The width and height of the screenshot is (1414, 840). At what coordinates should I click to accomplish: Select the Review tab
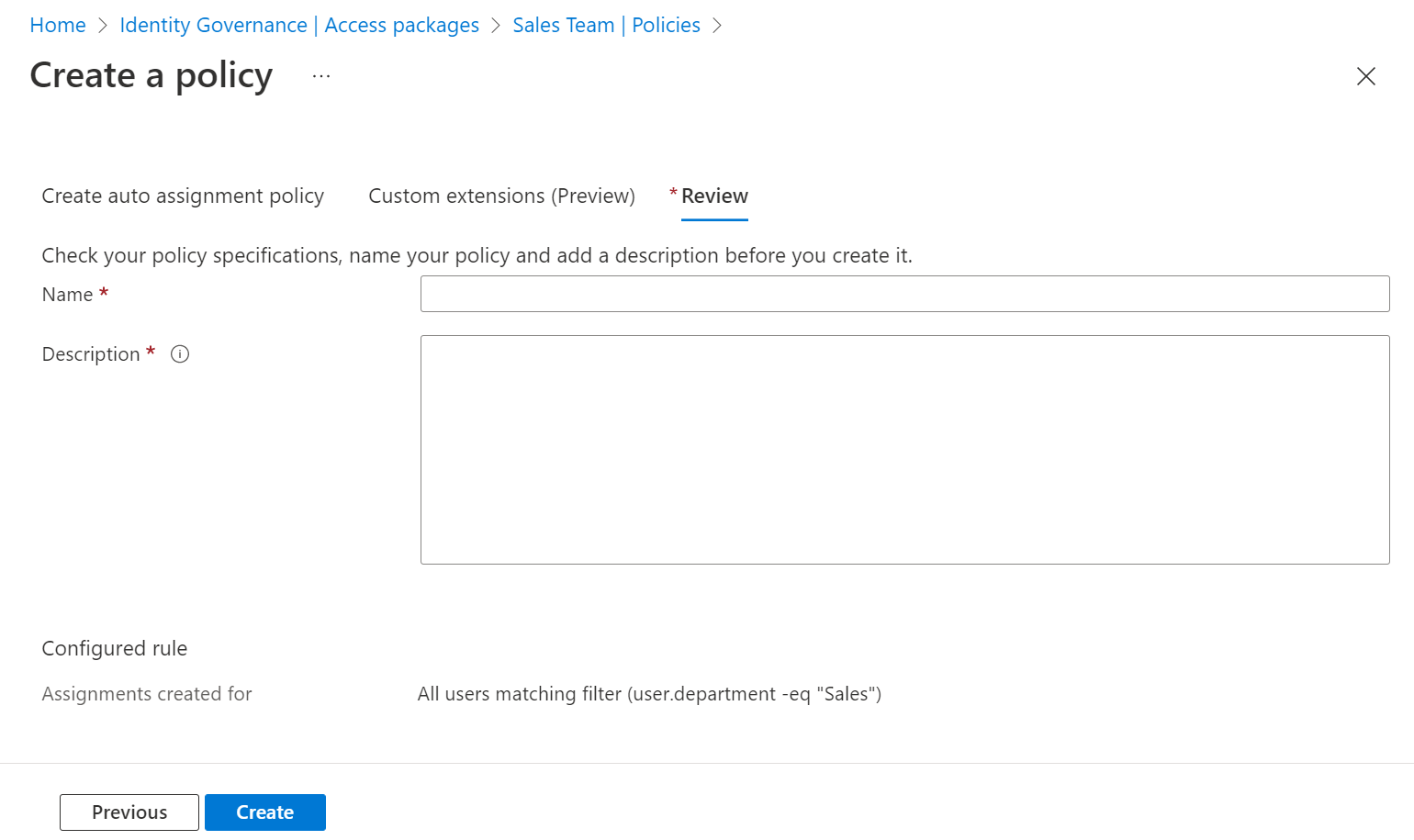(x=714, y=196)
